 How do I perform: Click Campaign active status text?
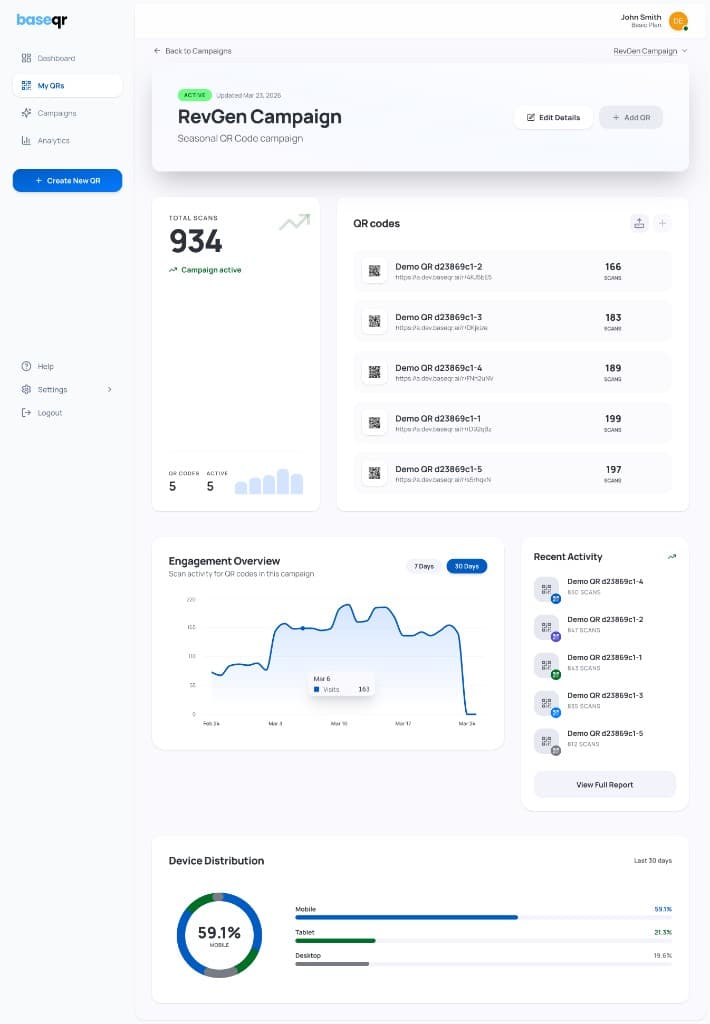tap(211, 270)
